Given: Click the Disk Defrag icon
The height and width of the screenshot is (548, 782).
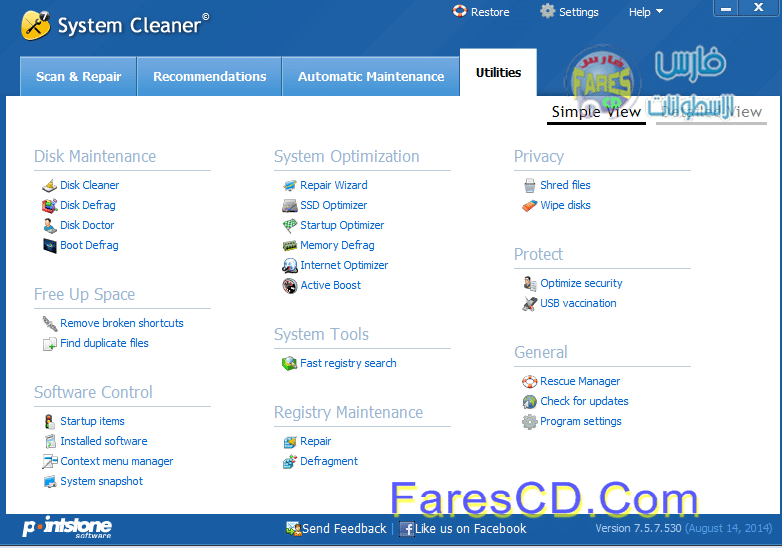Looking at the screenshot, I should tap(49, 205).
